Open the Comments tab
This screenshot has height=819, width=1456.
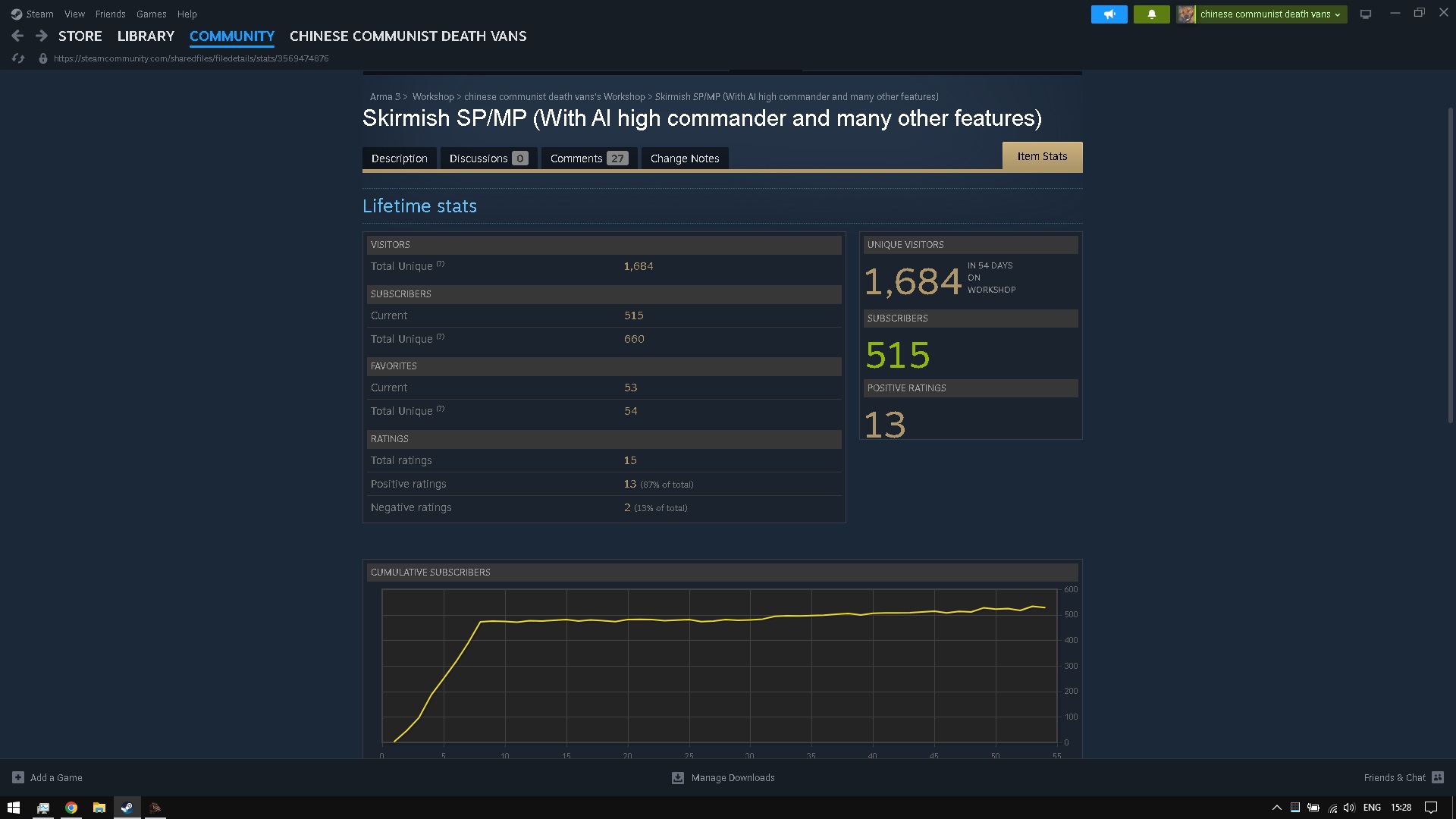point(588,158)
